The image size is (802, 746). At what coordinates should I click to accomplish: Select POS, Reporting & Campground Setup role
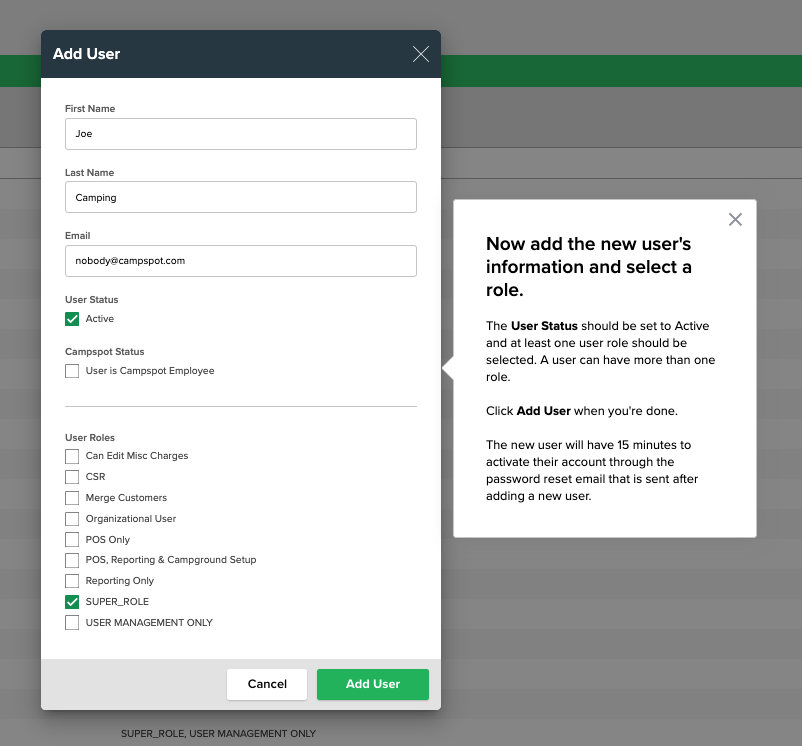72,560
